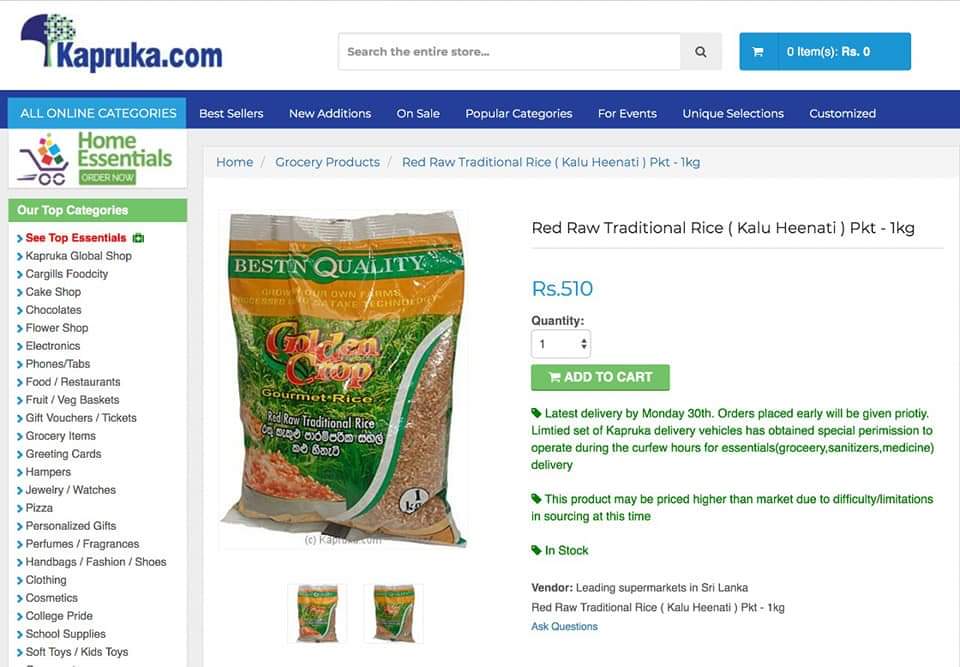
Task: Open the For Events menu
Action: 627,113
